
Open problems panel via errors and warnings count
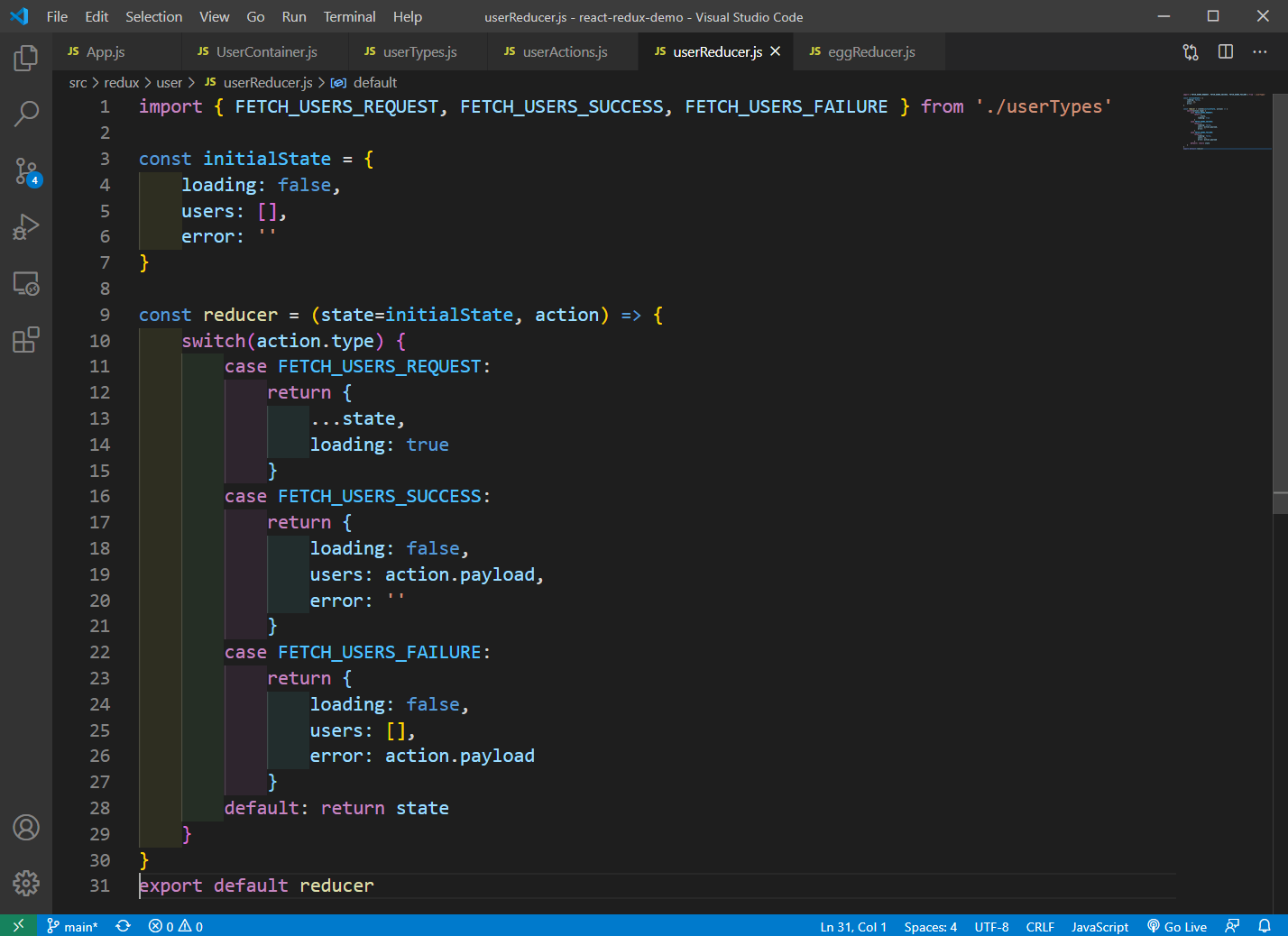coord(176,926)
